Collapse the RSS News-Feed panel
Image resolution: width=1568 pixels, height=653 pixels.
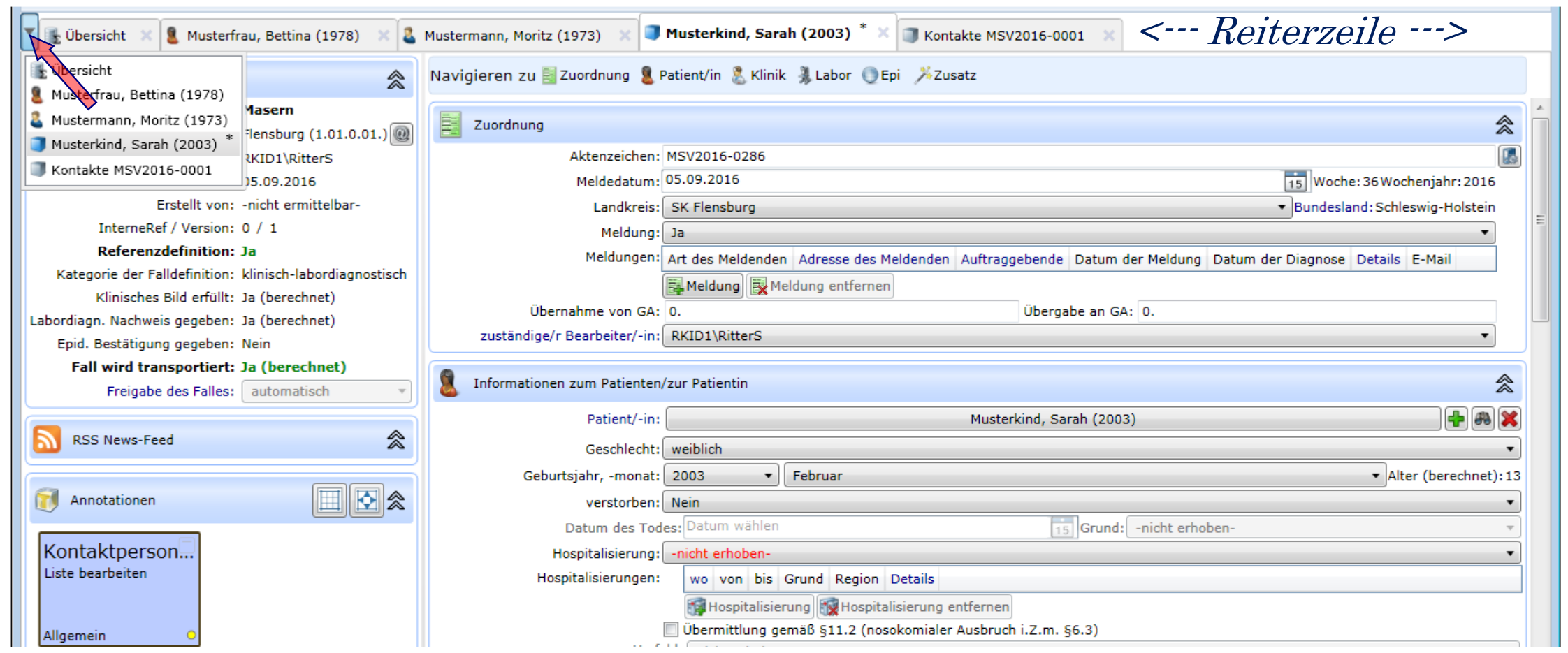pyautogui.click(x=395, y=440)
